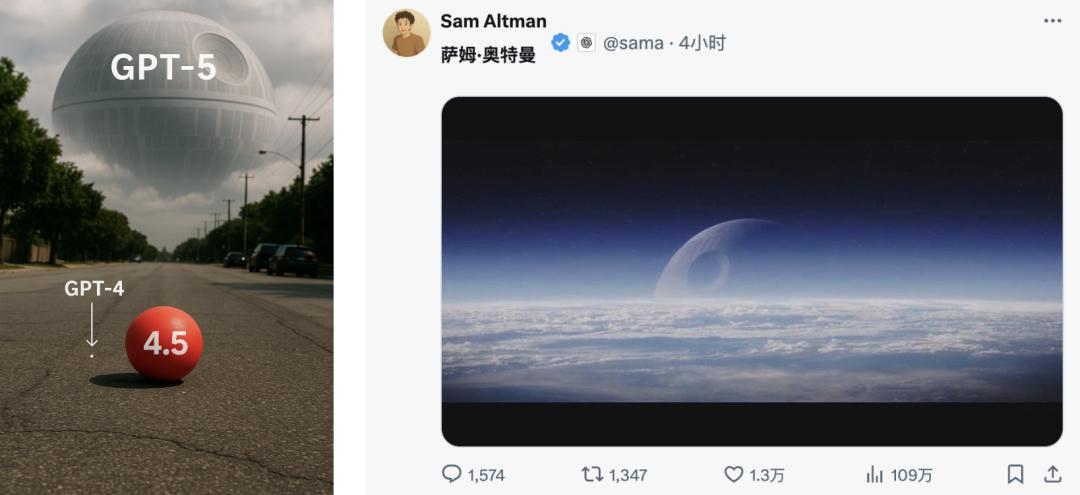Open the Death Star tweet image
Viewport: 1080px width, 495px height.
pyautogui.click(x=751, y=271)
